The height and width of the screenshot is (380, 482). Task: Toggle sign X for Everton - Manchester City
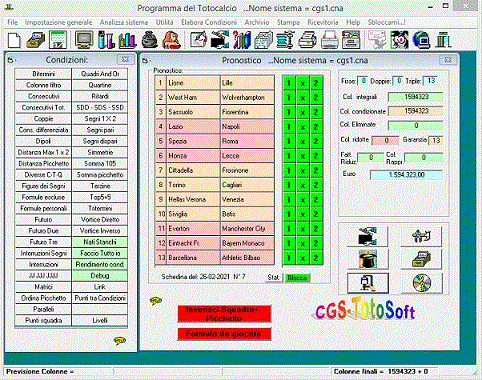pyautogui.click(x=302, y=229)
